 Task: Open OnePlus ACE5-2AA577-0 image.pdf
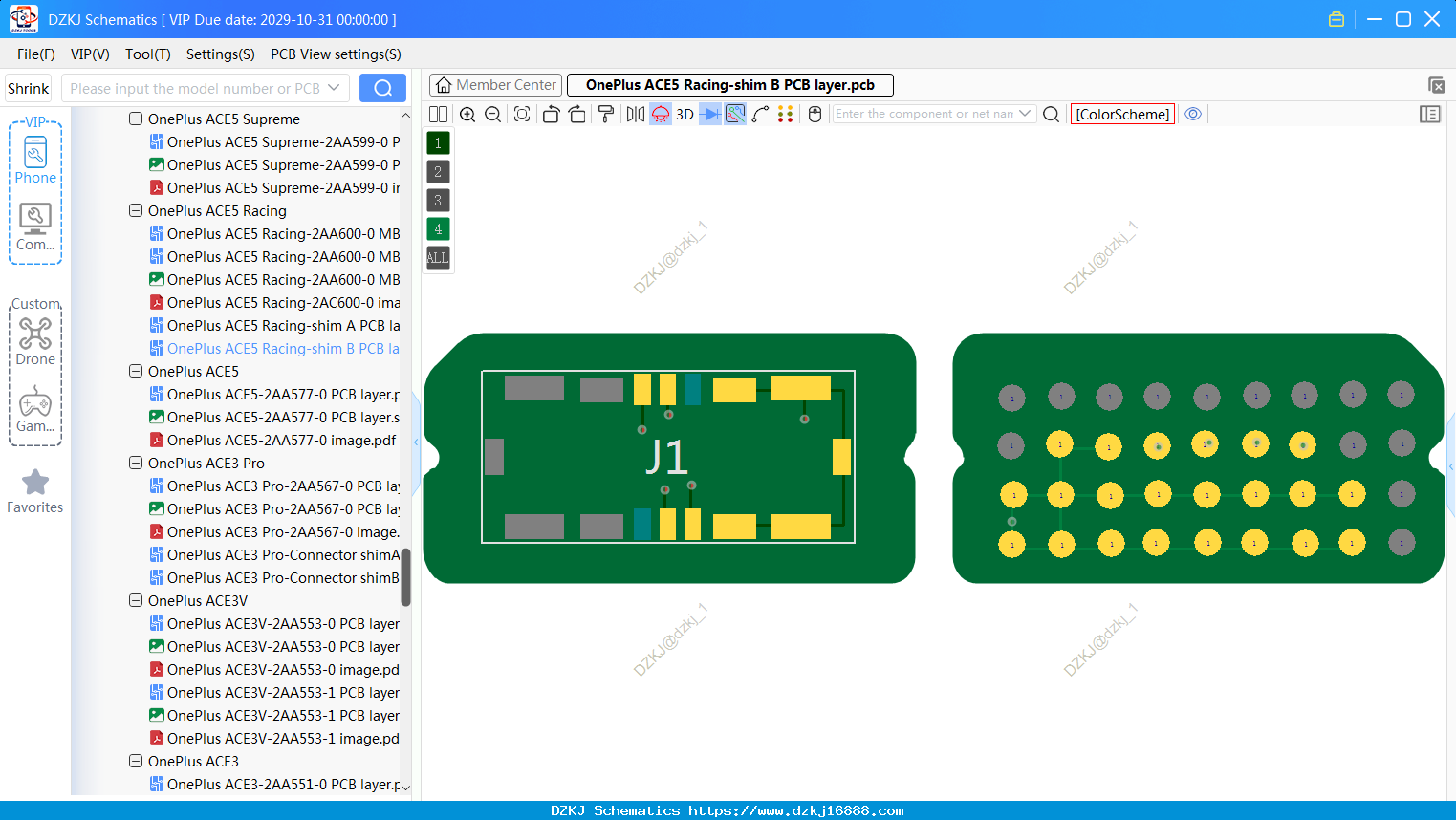click(x=272, y=440)
